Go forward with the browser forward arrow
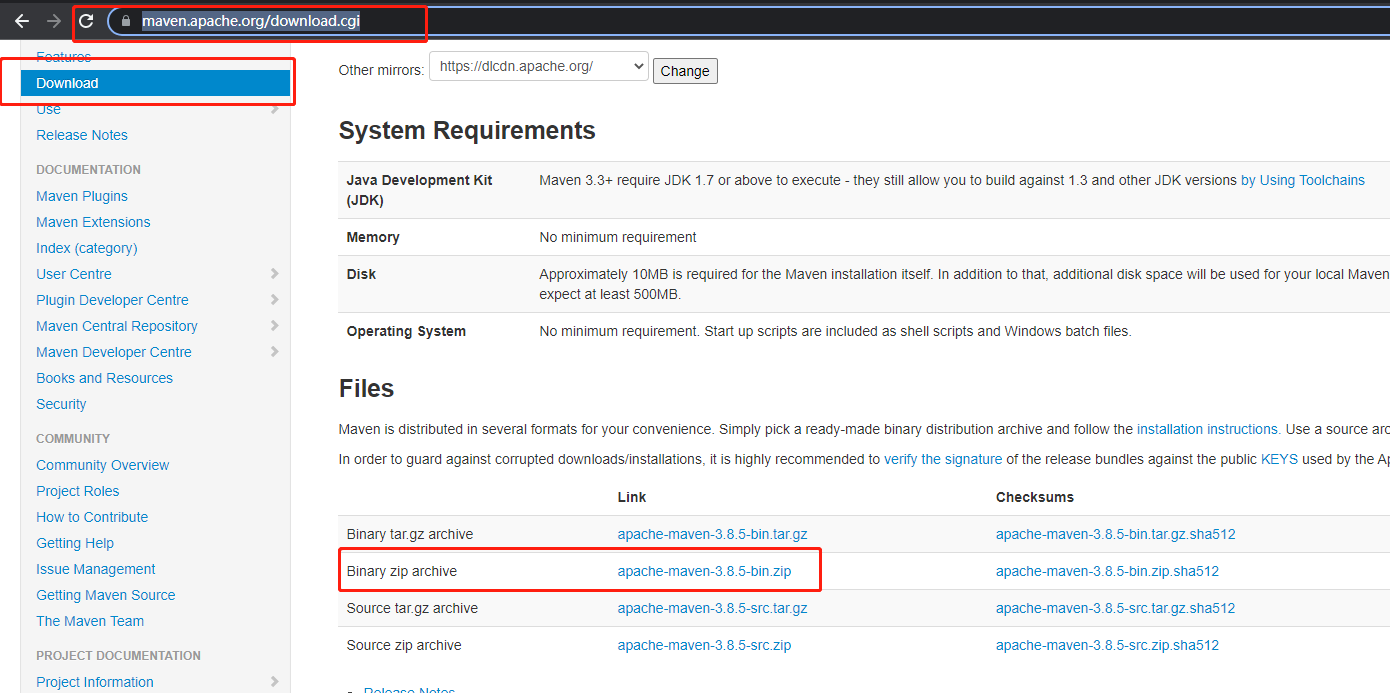The height and width of the screenshot is (693, 1390). tap(54, 20)
